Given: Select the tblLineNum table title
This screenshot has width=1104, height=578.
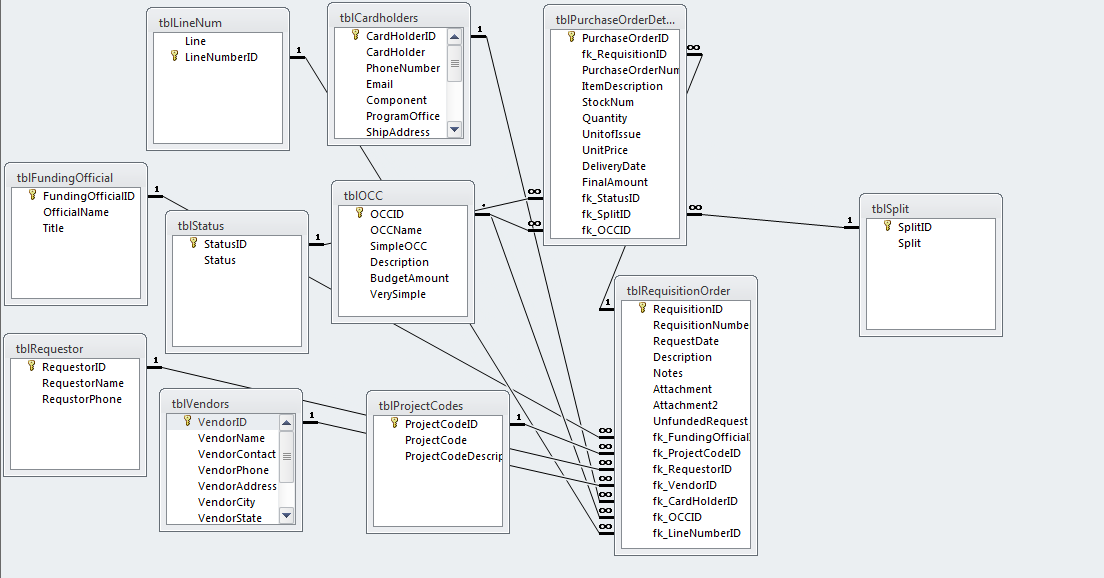Looking at the screenshot, I should [x=190, y=23].
